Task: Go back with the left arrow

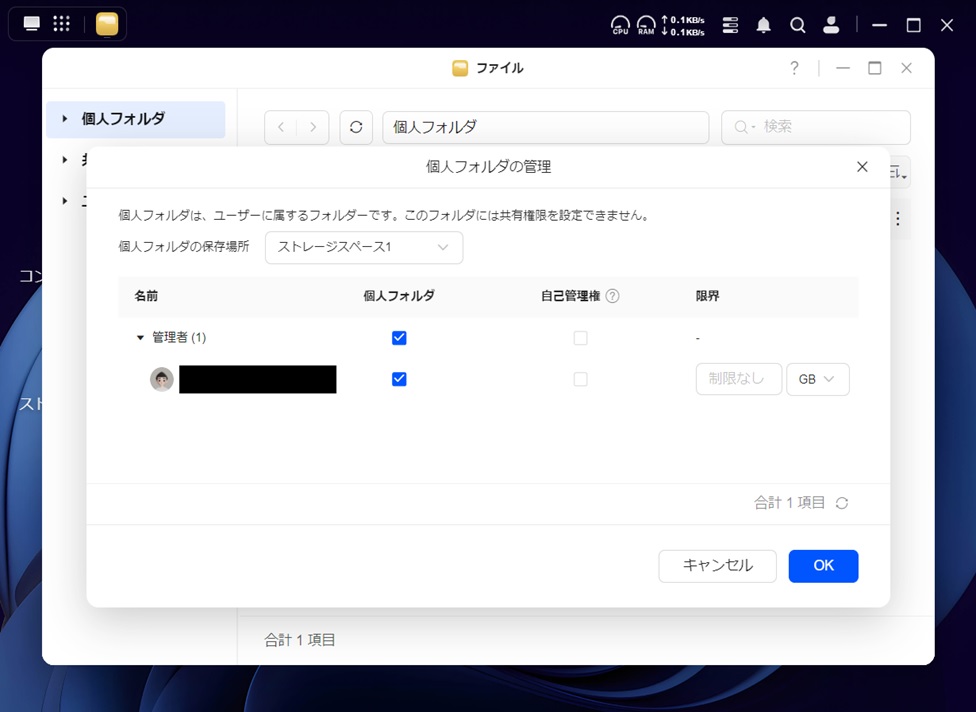Action: 281,127
